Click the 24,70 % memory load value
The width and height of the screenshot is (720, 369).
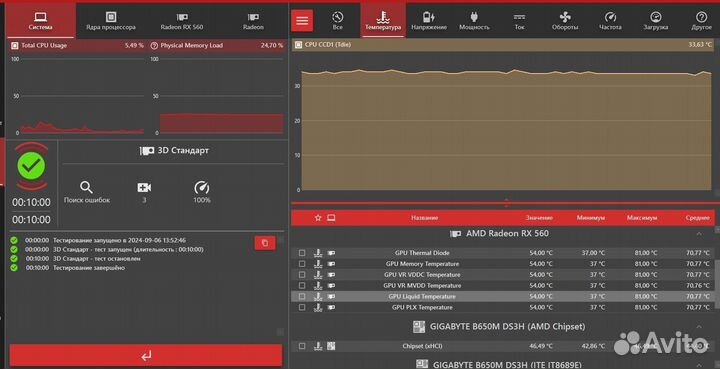(x=272, y=45)
